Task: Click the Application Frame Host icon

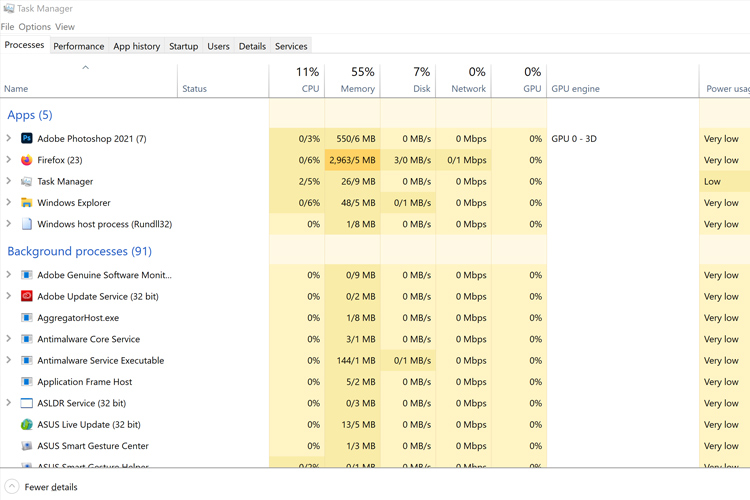Action: click(27, 382)
